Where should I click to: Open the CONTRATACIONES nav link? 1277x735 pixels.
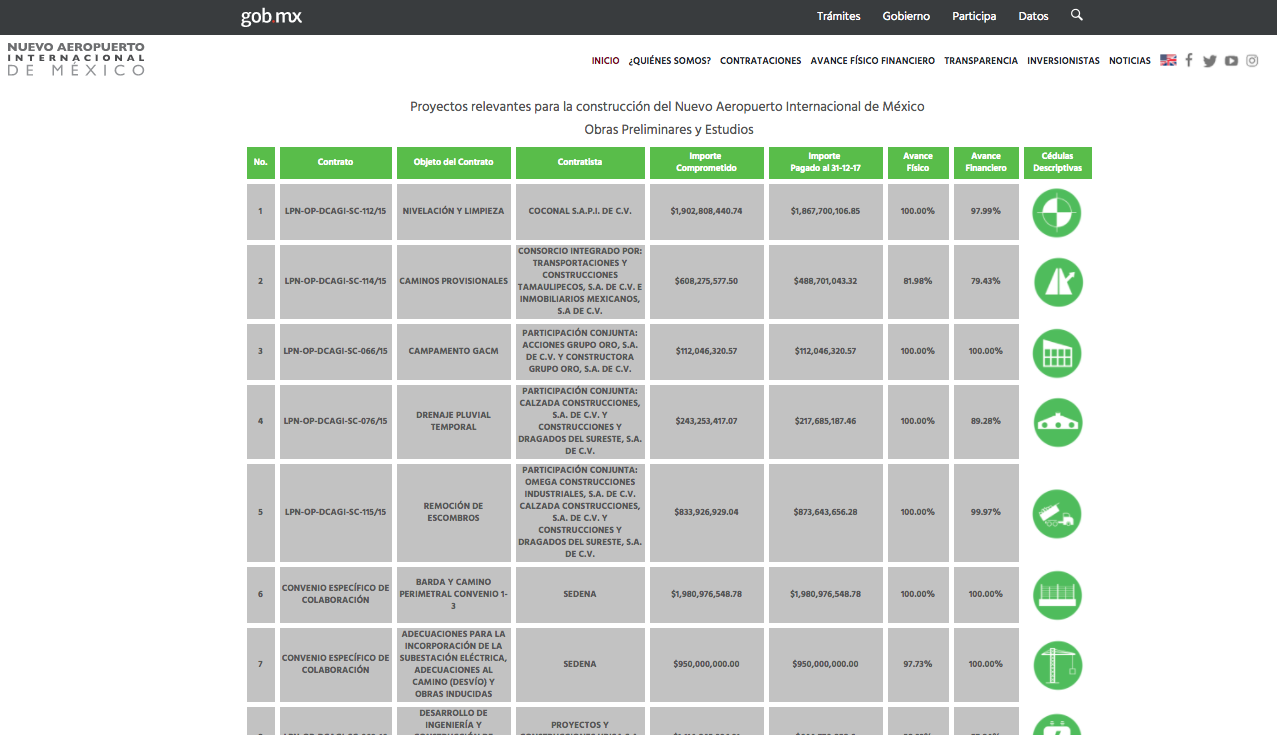coord(761,61)
